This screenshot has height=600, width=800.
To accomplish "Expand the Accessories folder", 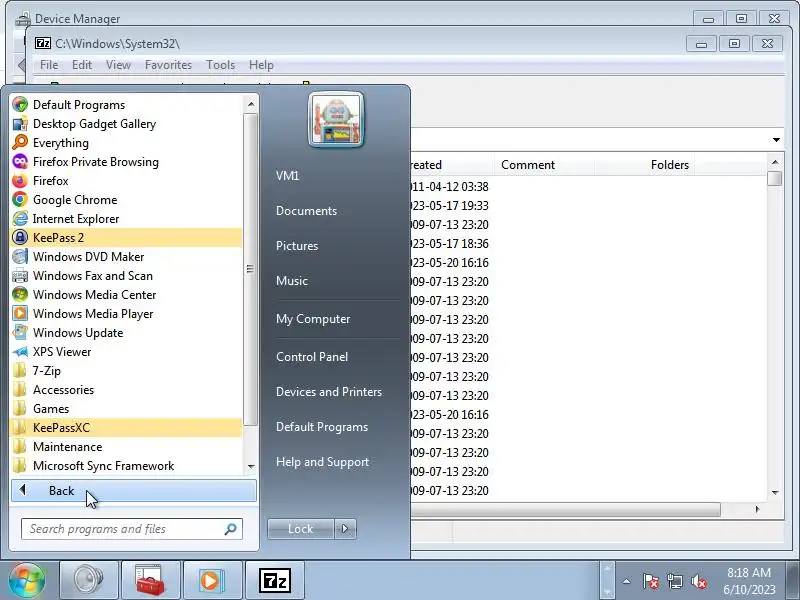I will tap(126, 390).
